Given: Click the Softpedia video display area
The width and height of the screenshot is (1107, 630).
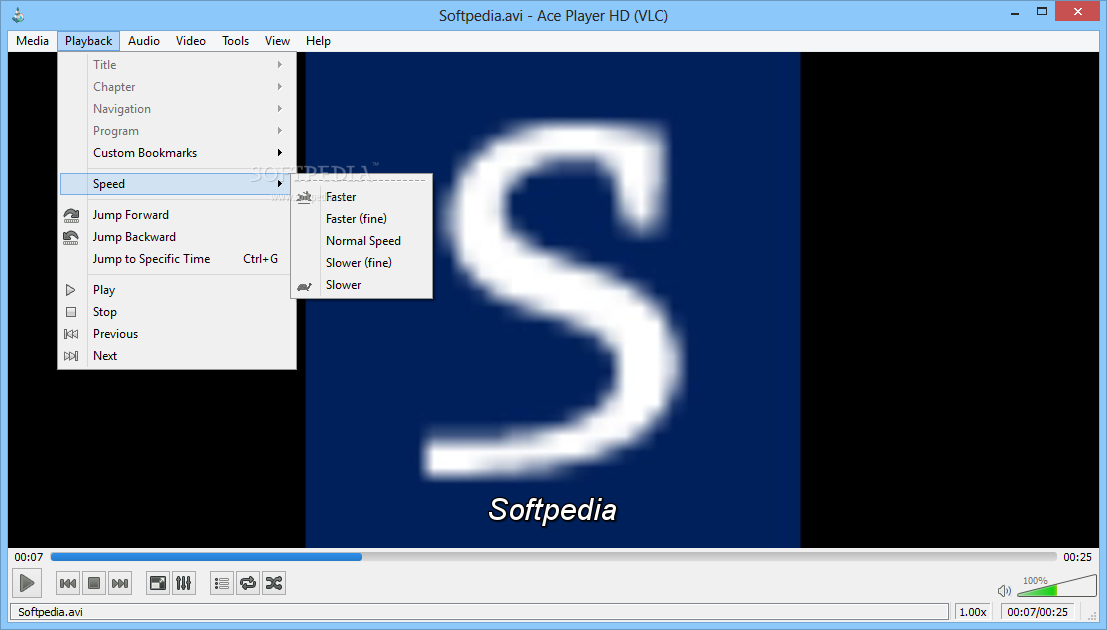Looking at the screenshot, I should tap(552, 299).
